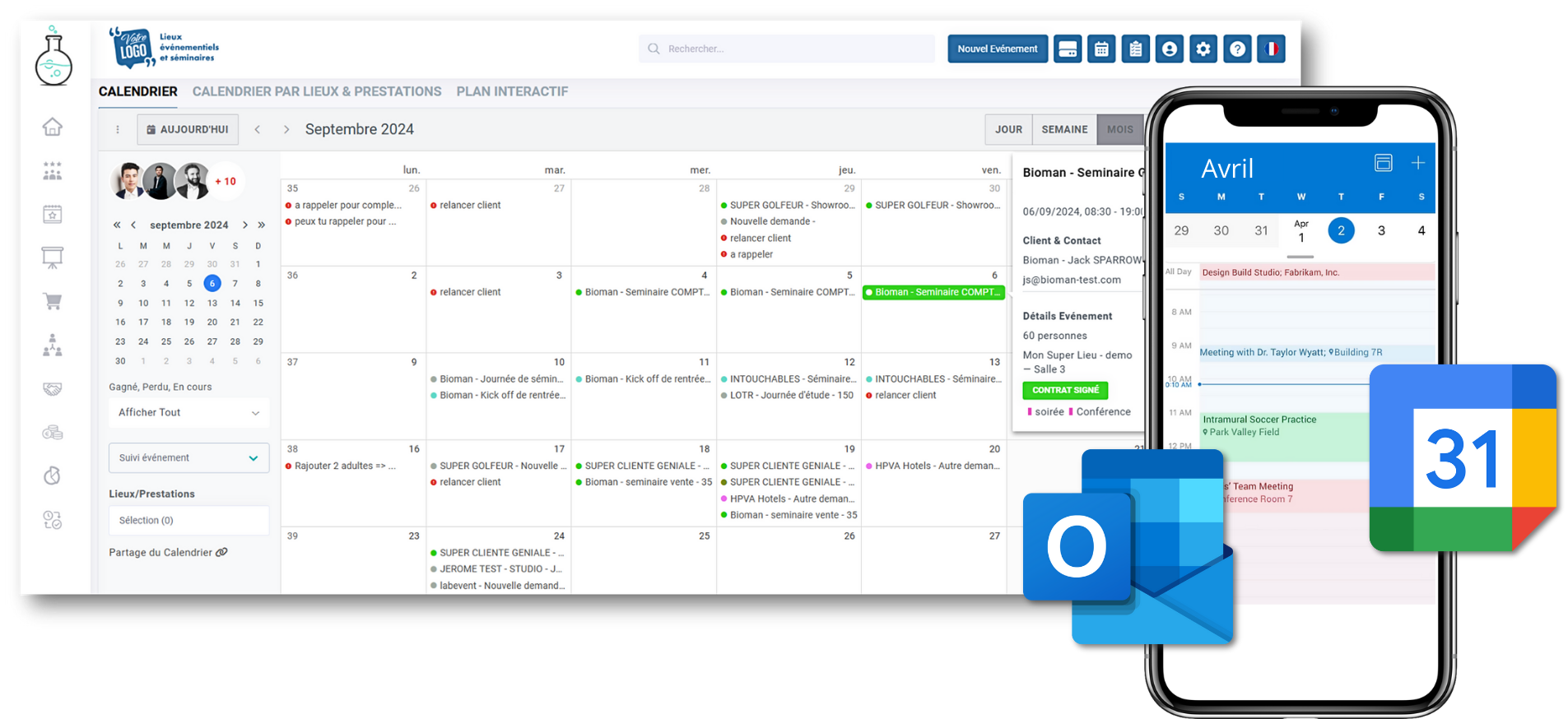Open 'HPVA Hotels - Autre deman...' event on 20th
The height and width of the screenshot is (719, 1568).
933,466
